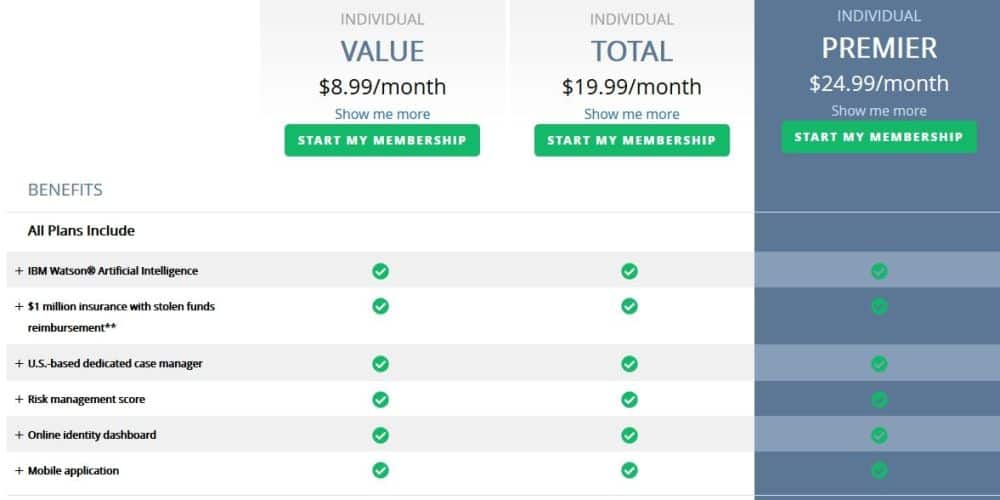Click Online identity dashboard checkmark in Value column
The image size is (1000, 500).
(x=380, y=435)
